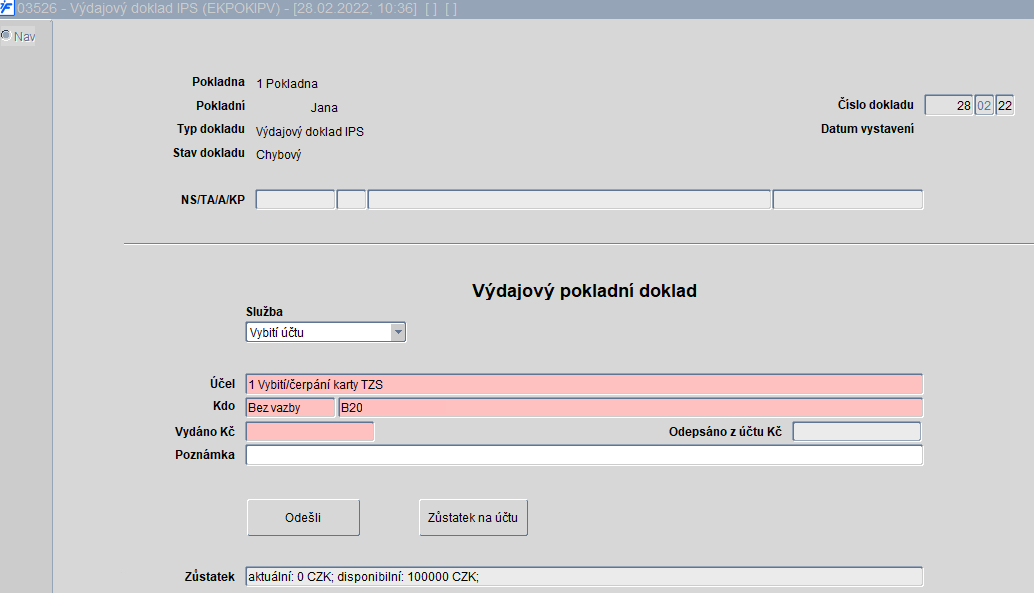Click the text 'Výdajový doklad IPS' value
1034x593 pixels.
point(310,131)
